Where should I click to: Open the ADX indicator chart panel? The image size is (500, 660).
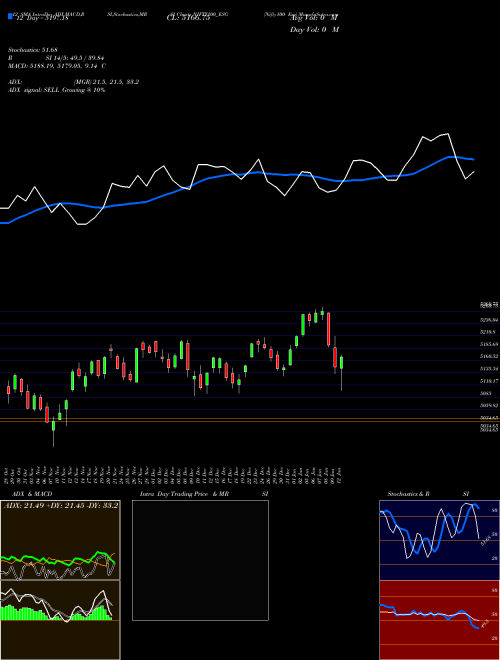(60, 540)
